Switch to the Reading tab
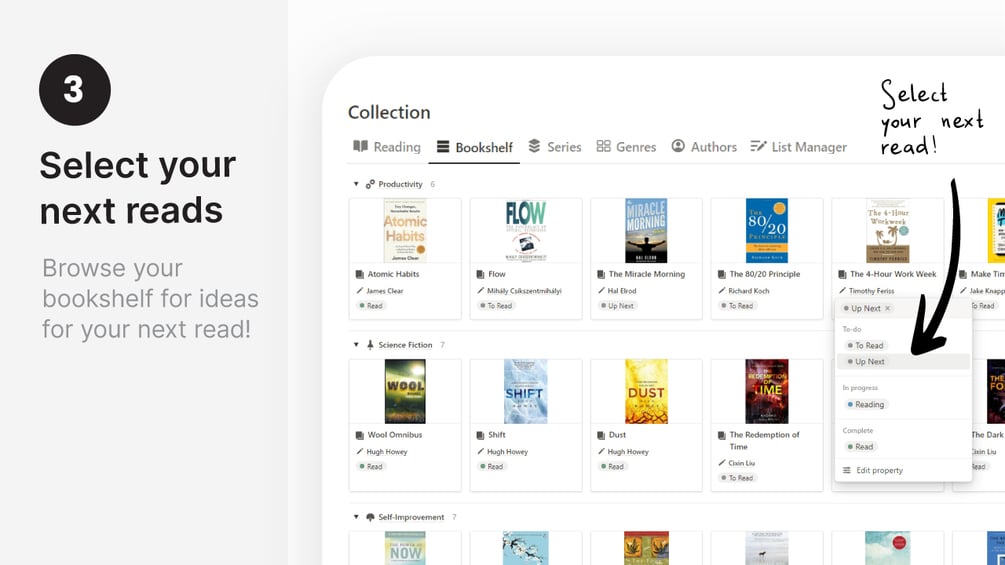Image resolution: width=1005 pixels, height=565 pixels. point(387,147)
